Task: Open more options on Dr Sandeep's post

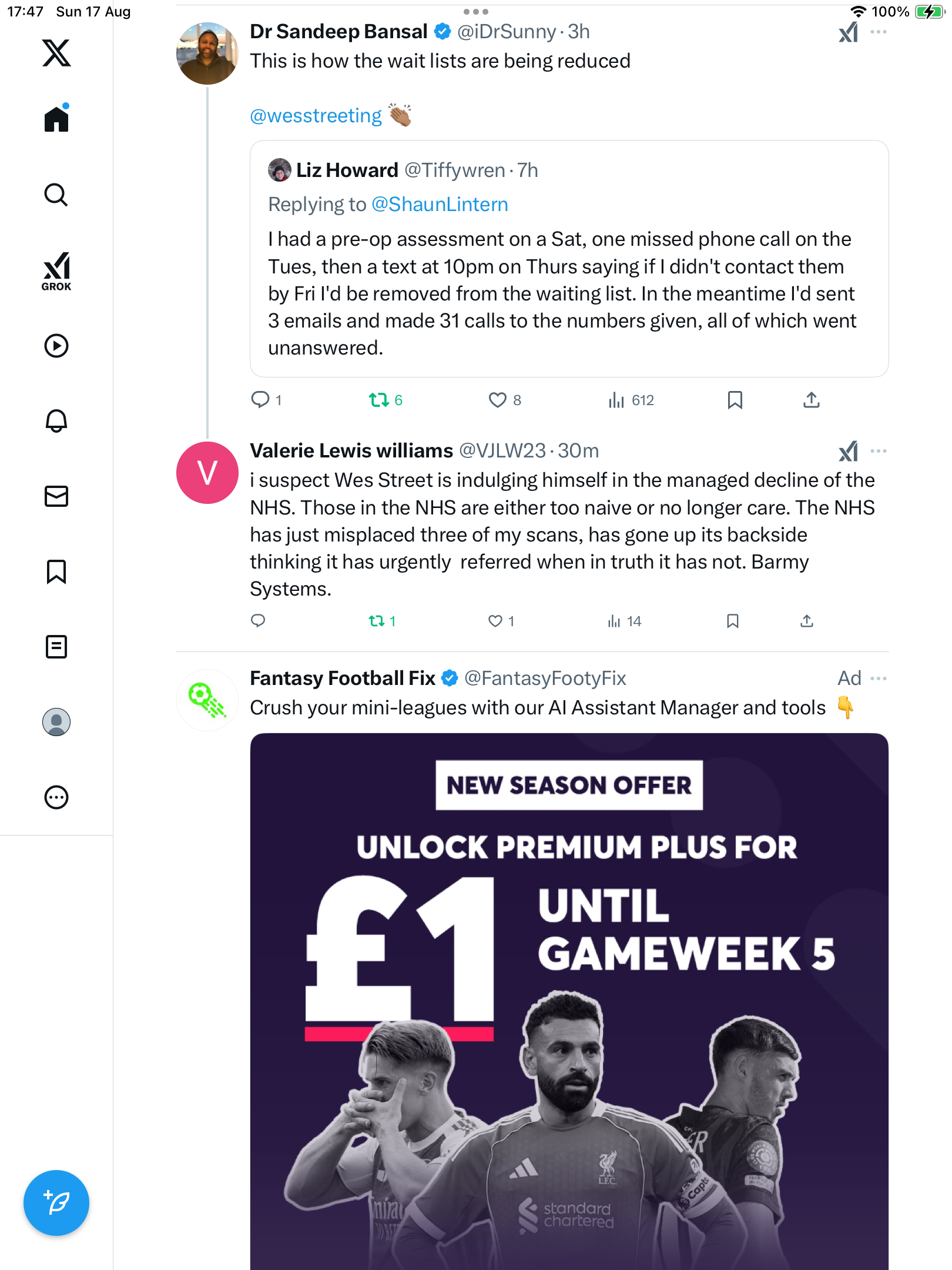Action: [879, 32]
